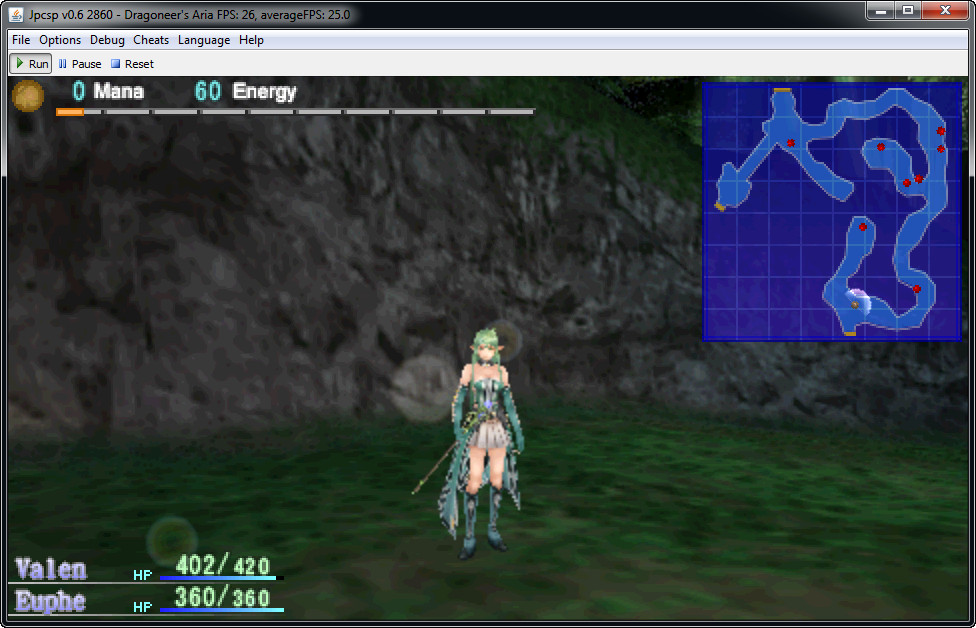Image resolution: width=976 pixels, height=628 pixels.
Task: Click the "0 Mana" counter text
Action: (108, 91)
